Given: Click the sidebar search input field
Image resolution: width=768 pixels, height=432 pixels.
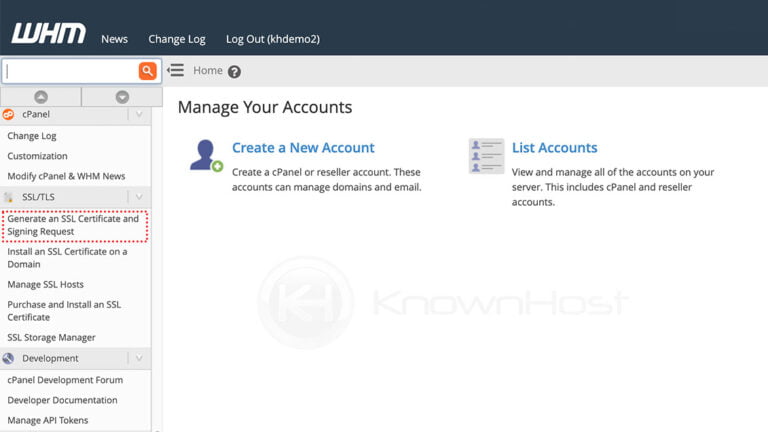Looking at the screenshot, I should [70, 71].
